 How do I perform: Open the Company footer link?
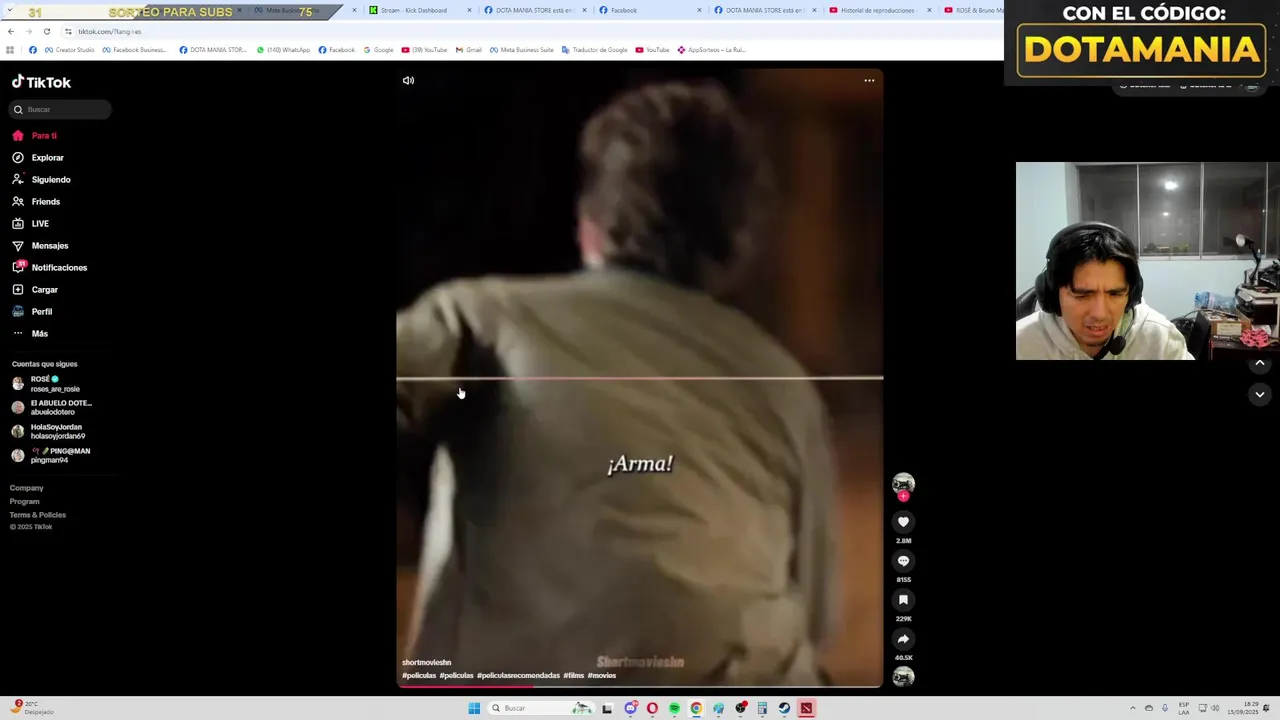pos(26,488)
